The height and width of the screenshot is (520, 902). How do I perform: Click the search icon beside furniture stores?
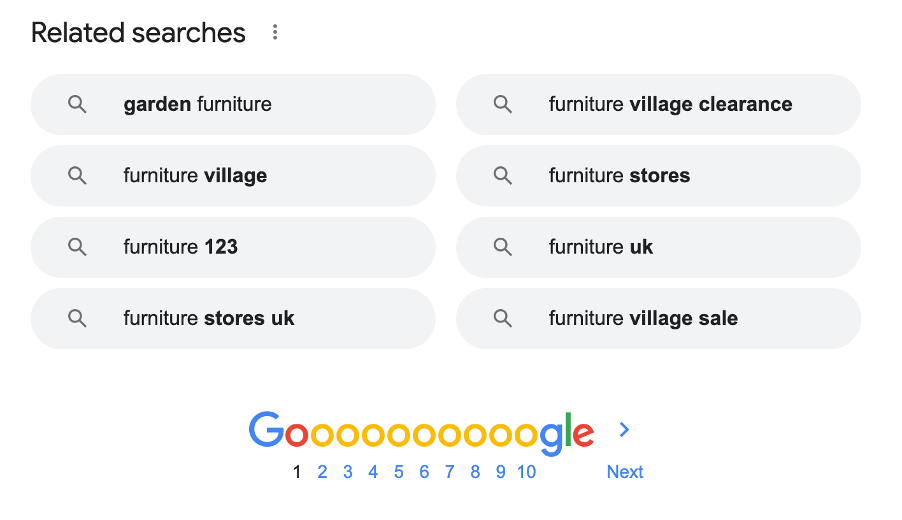(x=503, y=175)
